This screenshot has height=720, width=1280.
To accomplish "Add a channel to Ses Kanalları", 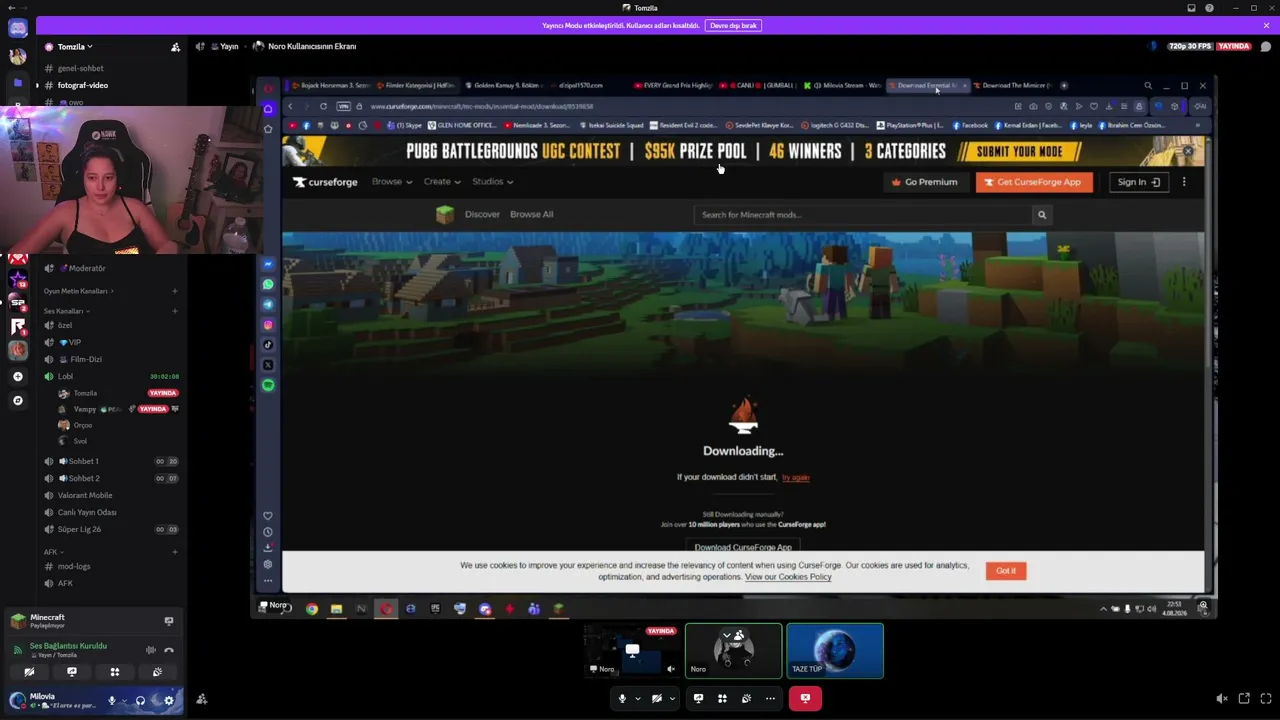I will pyautogui.click(x=174, y=311).
